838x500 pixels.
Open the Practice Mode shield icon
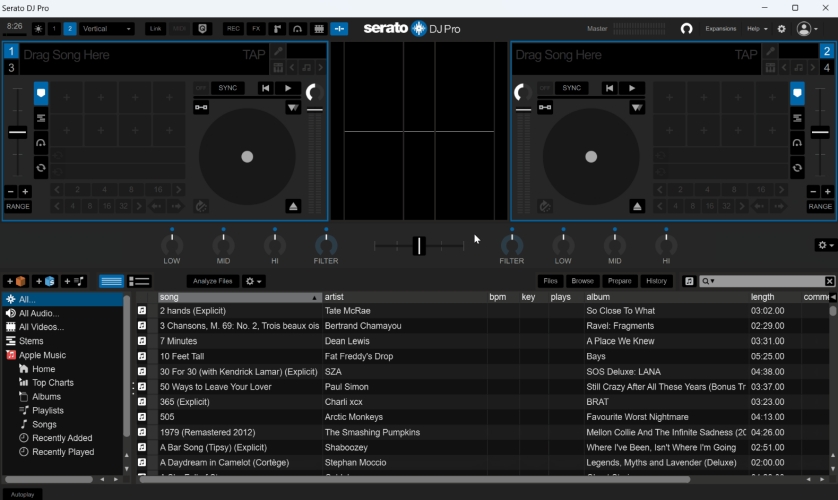203,29
